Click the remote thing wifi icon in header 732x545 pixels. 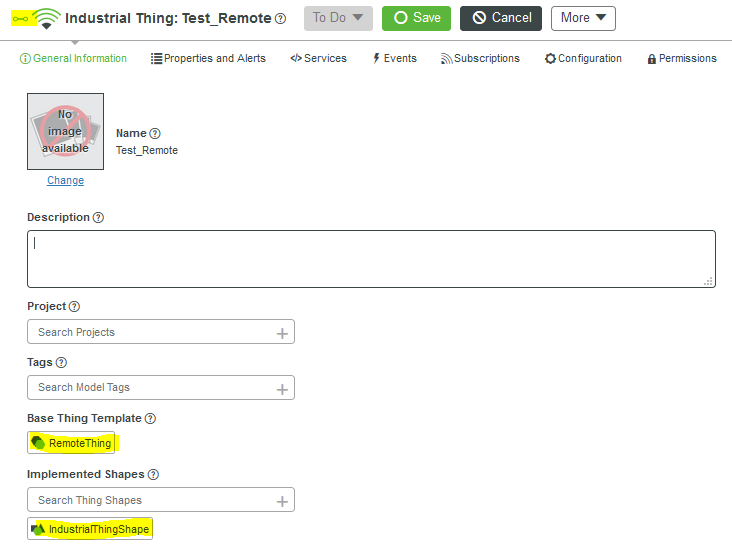46,18
